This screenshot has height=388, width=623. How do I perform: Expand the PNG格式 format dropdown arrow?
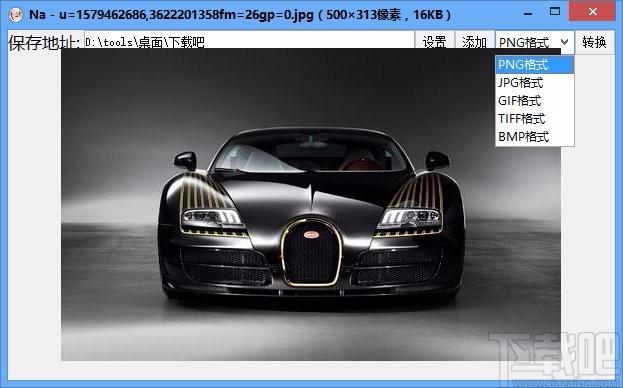coord(564,41)
